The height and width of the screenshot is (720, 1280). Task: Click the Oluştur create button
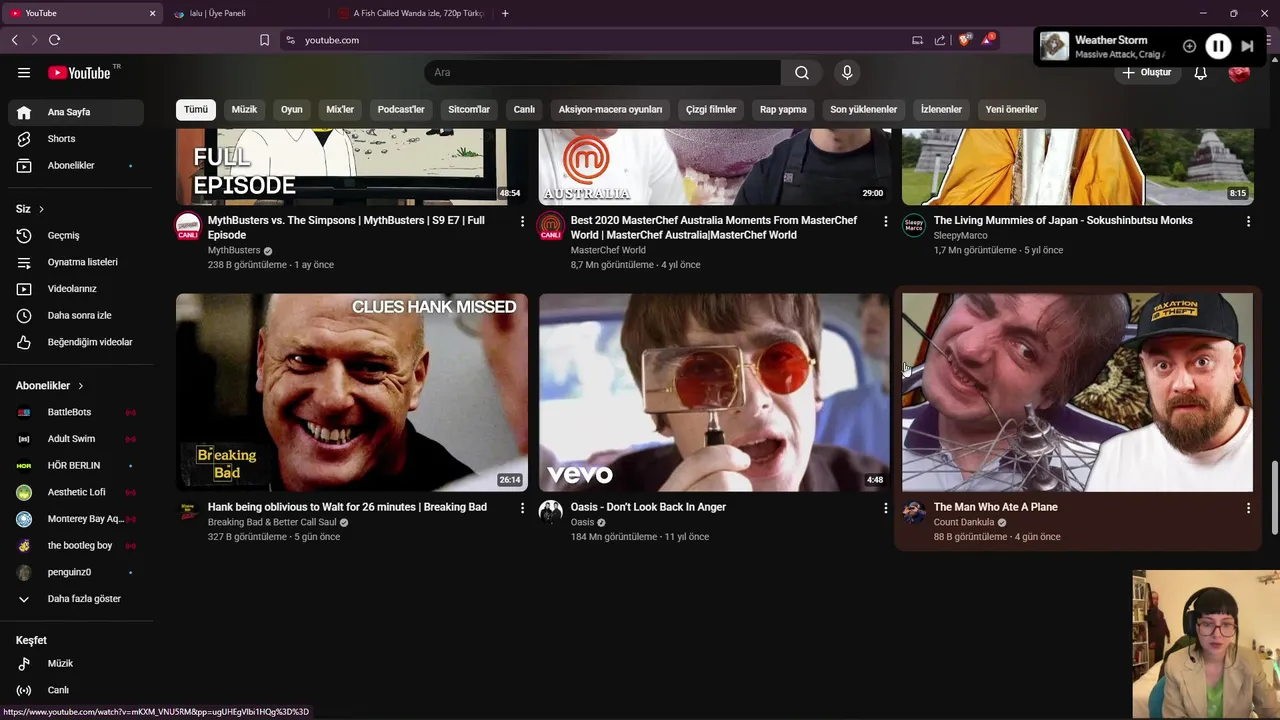[x=1147, y=72]
